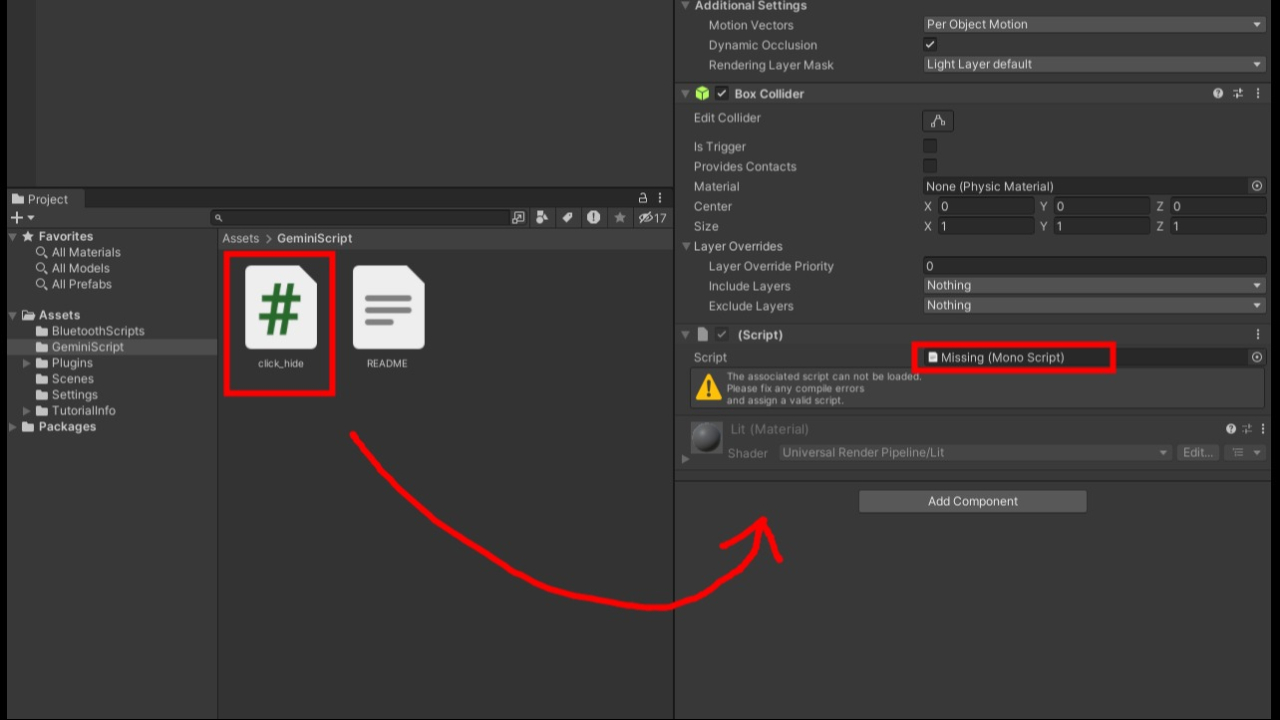Image resolution: width=1280 pixels, height=720 pixels.
Task: Open the Search by Label tag icon
Action: tap(567, 218)
